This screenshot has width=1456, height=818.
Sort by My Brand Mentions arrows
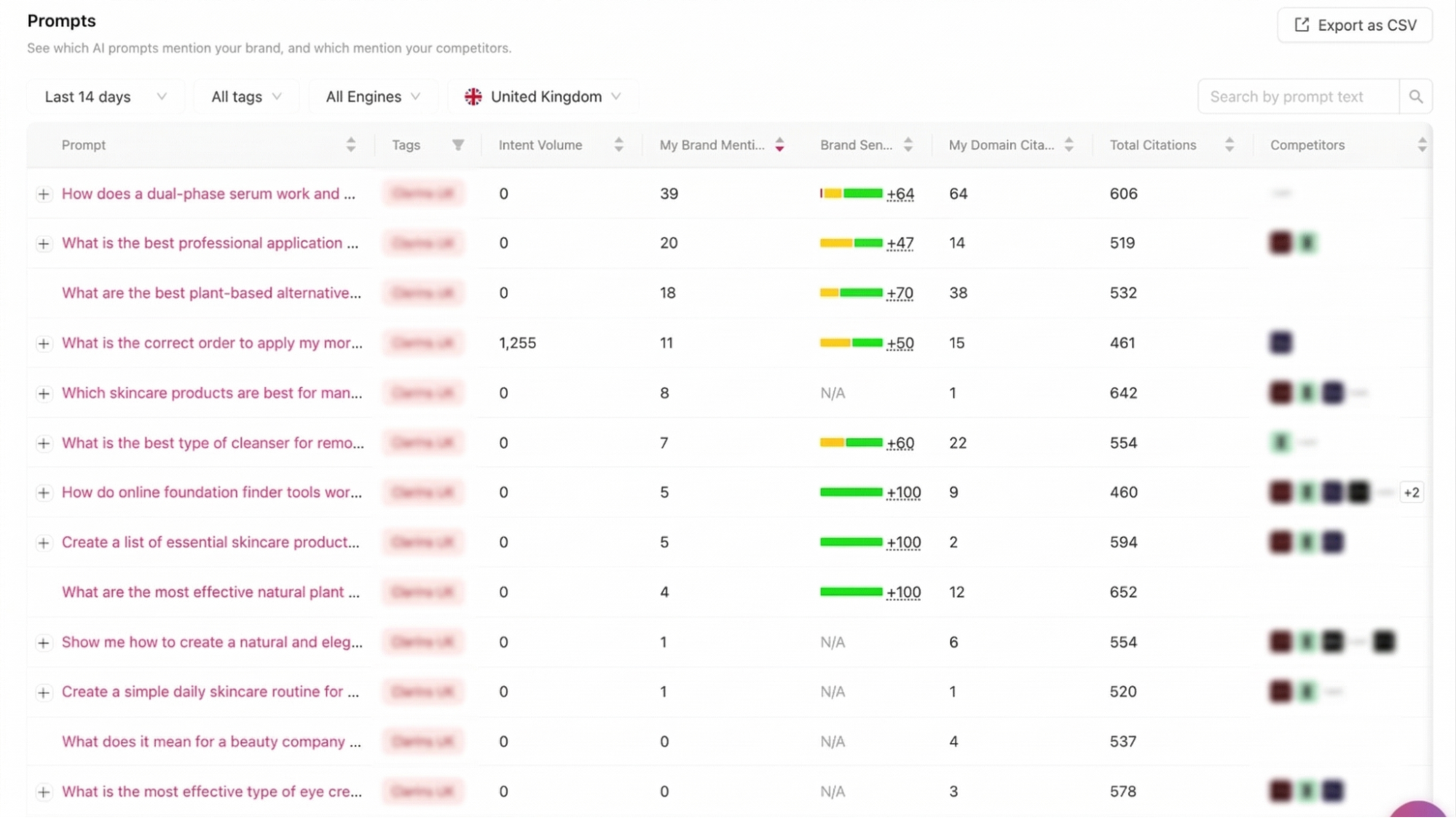pos(779,145)
